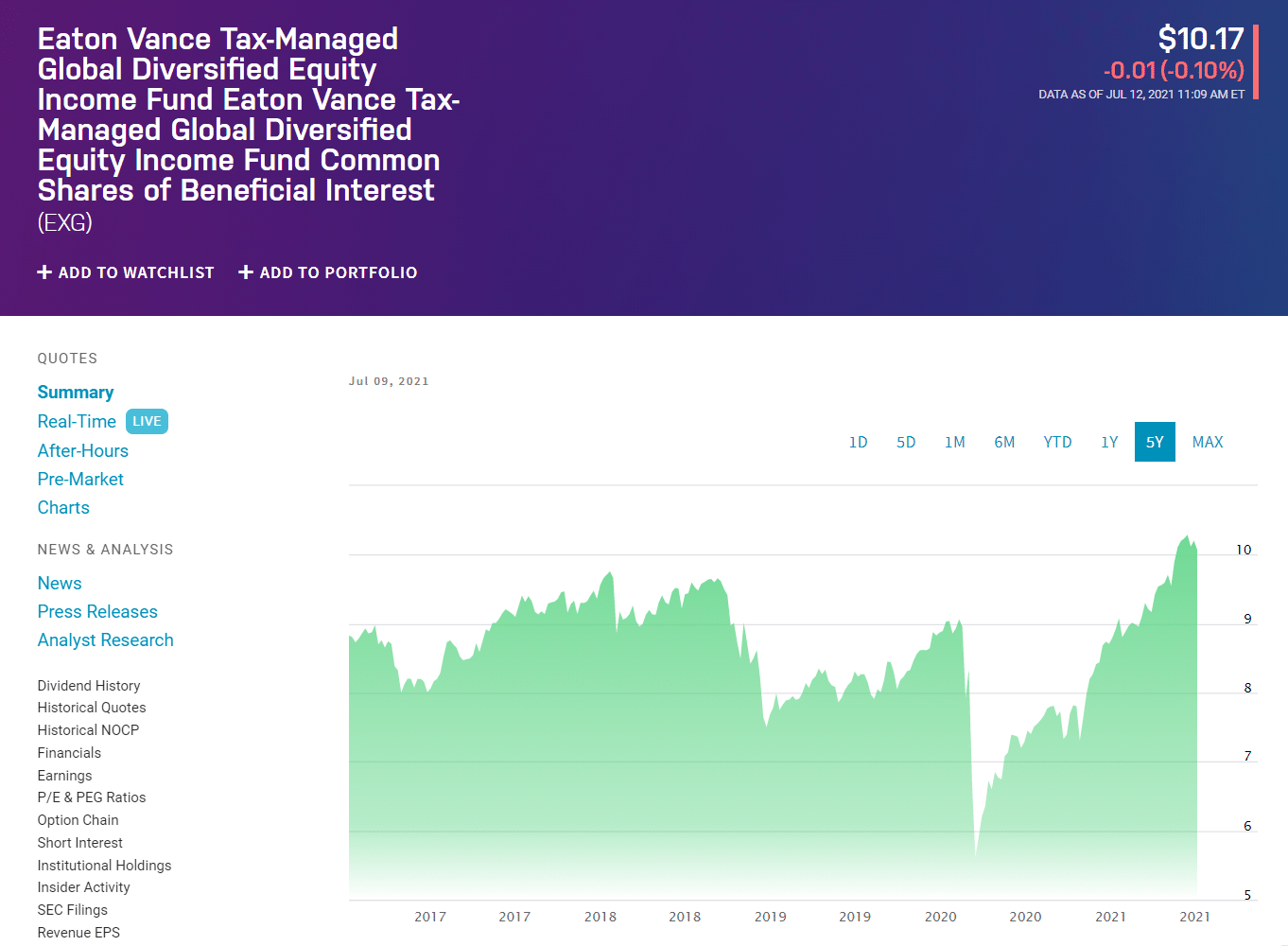
Task: Switch chart to 1M range
Action: [955, 442]
